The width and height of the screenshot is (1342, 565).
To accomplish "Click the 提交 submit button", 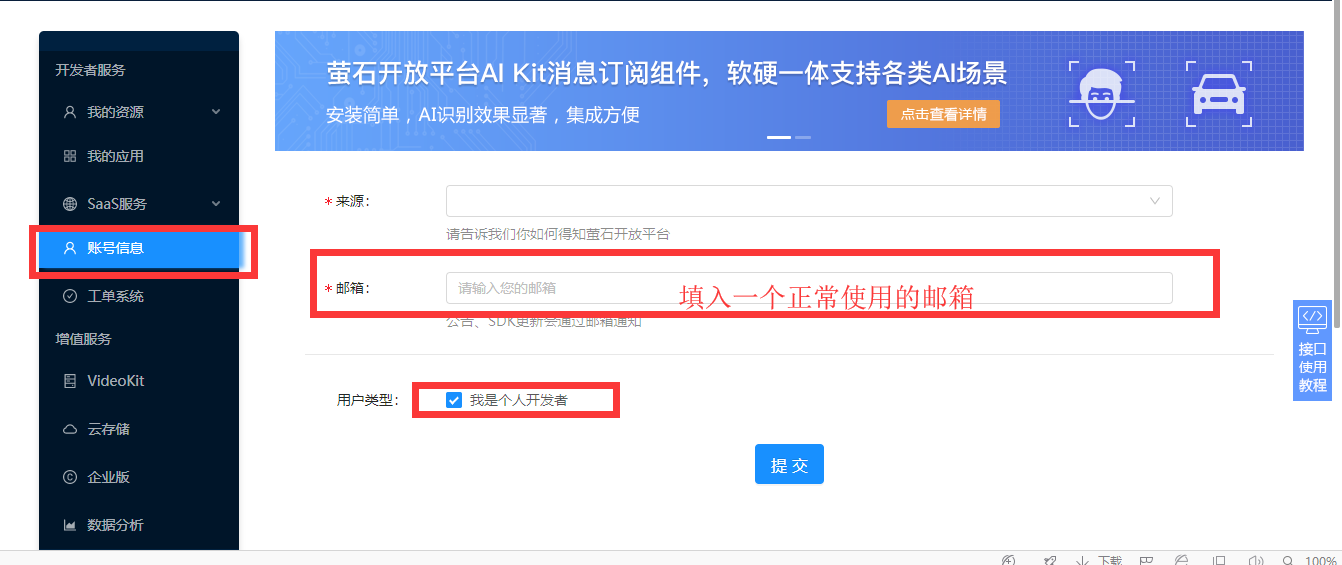I will click(x=789, y=464).
